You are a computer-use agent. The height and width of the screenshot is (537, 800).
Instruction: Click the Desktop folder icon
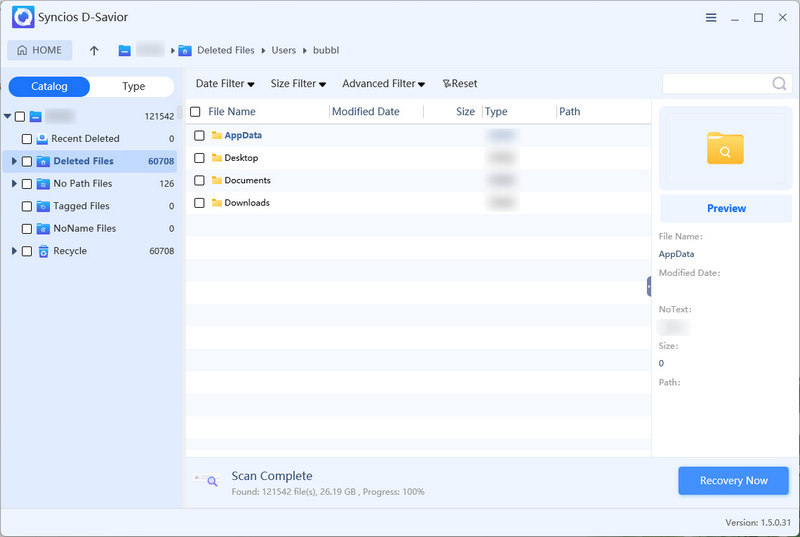(x=217, y=158)
